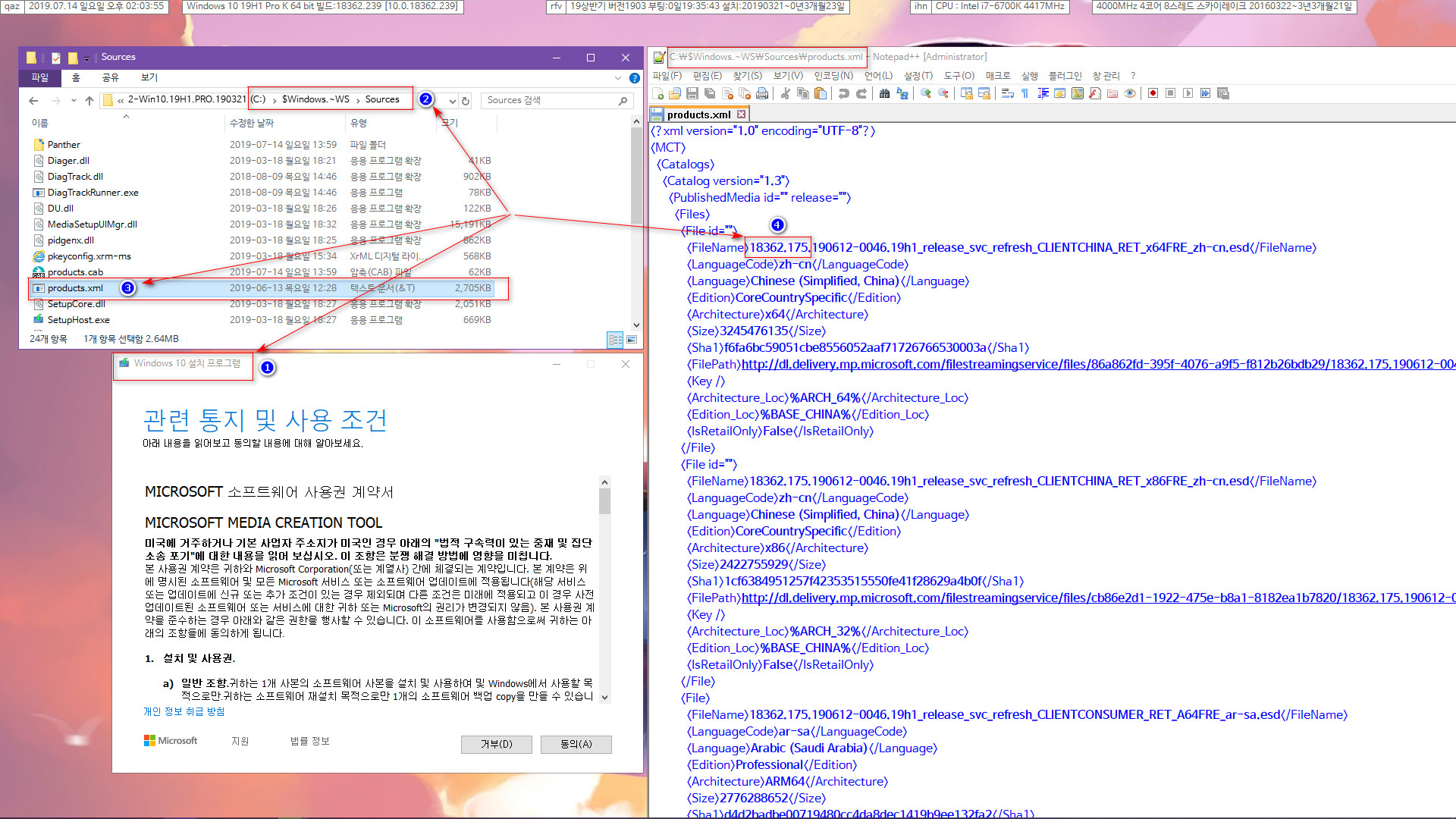Start macro recording with the red dot icon

click(x=1153, y=93)
